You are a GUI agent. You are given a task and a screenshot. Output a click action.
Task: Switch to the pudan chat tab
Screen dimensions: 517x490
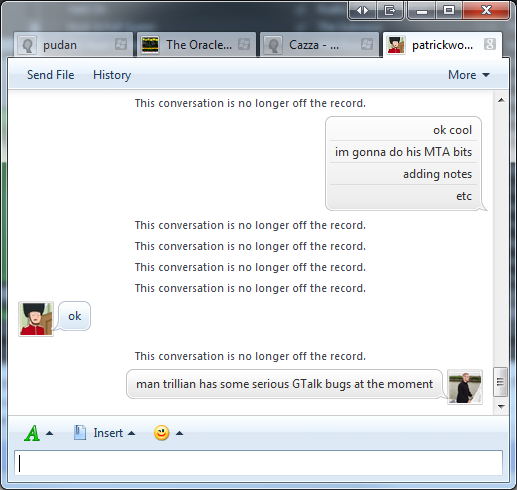(73, 45)
